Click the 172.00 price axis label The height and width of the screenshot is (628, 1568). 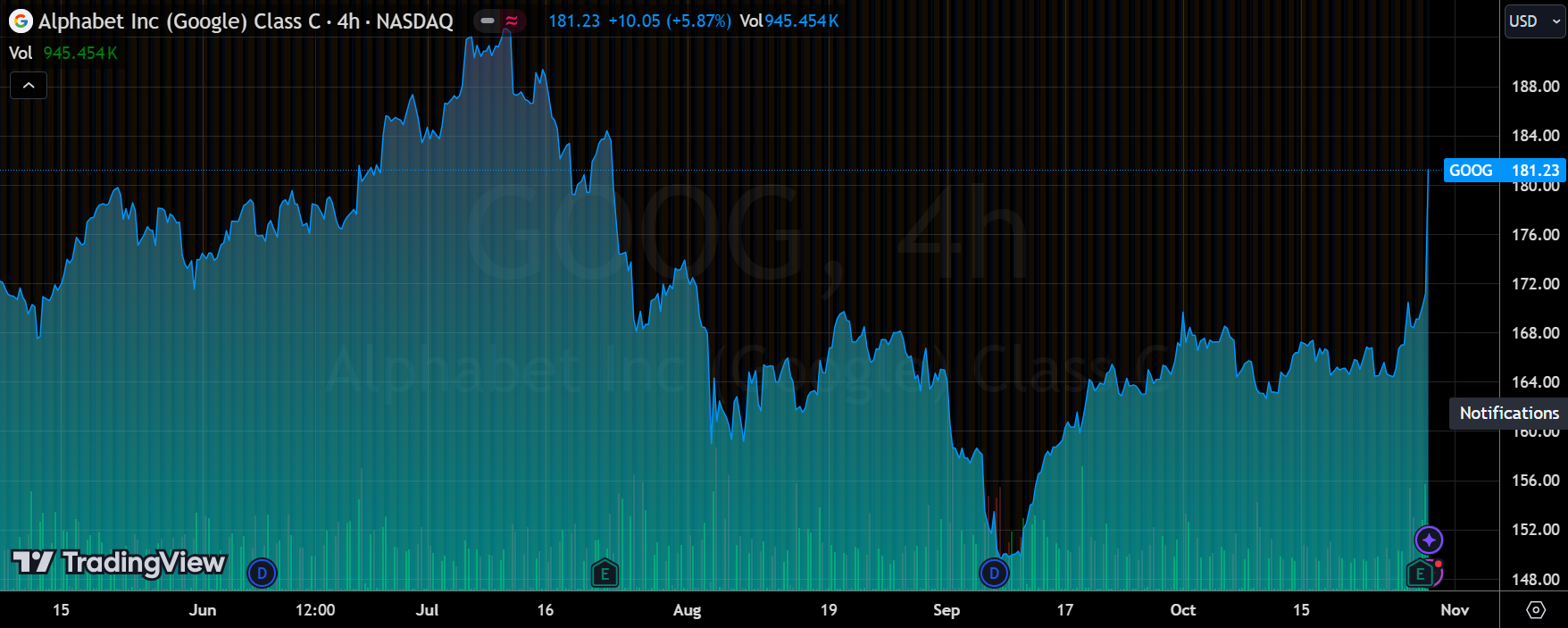[1536, 284]
